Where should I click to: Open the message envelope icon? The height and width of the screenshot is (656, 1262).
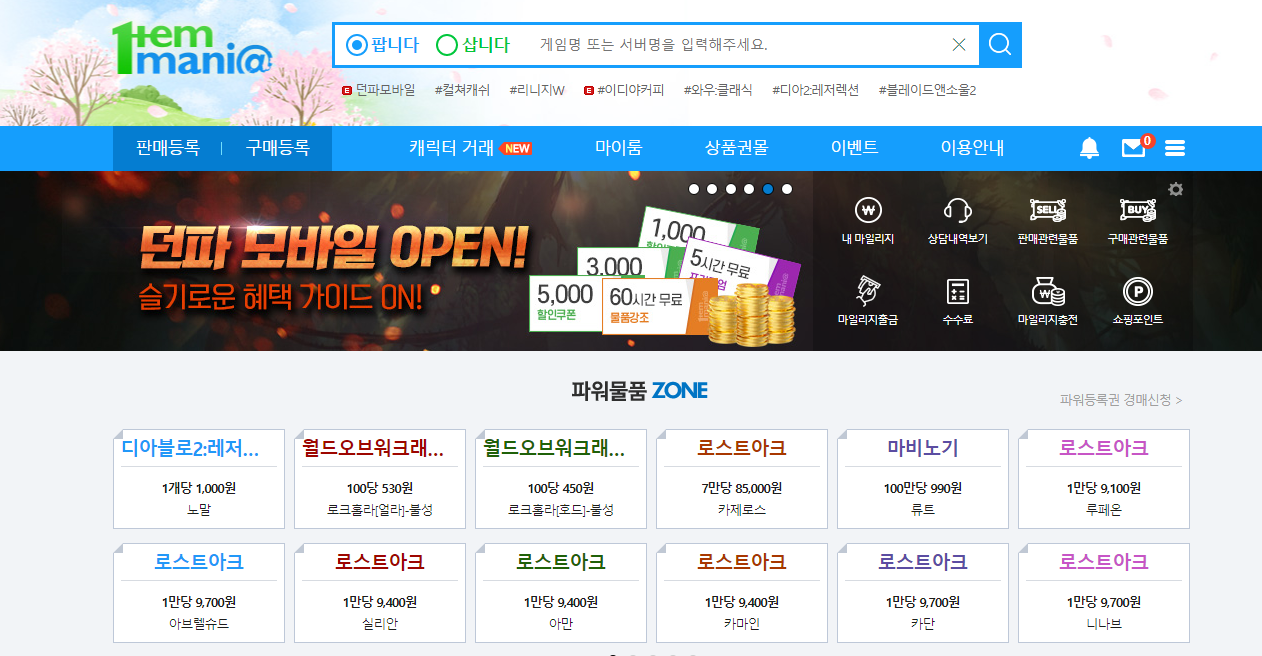click(1133, 149)
